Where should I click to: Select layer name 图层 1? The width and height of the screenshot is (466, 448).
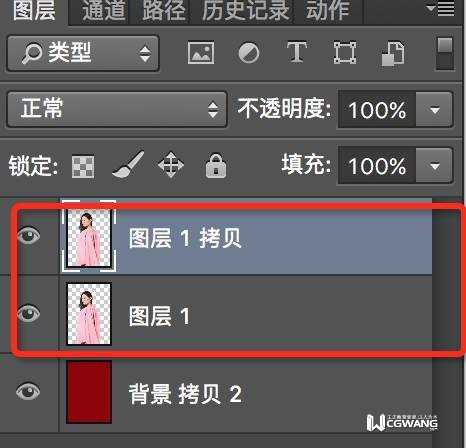159,316
